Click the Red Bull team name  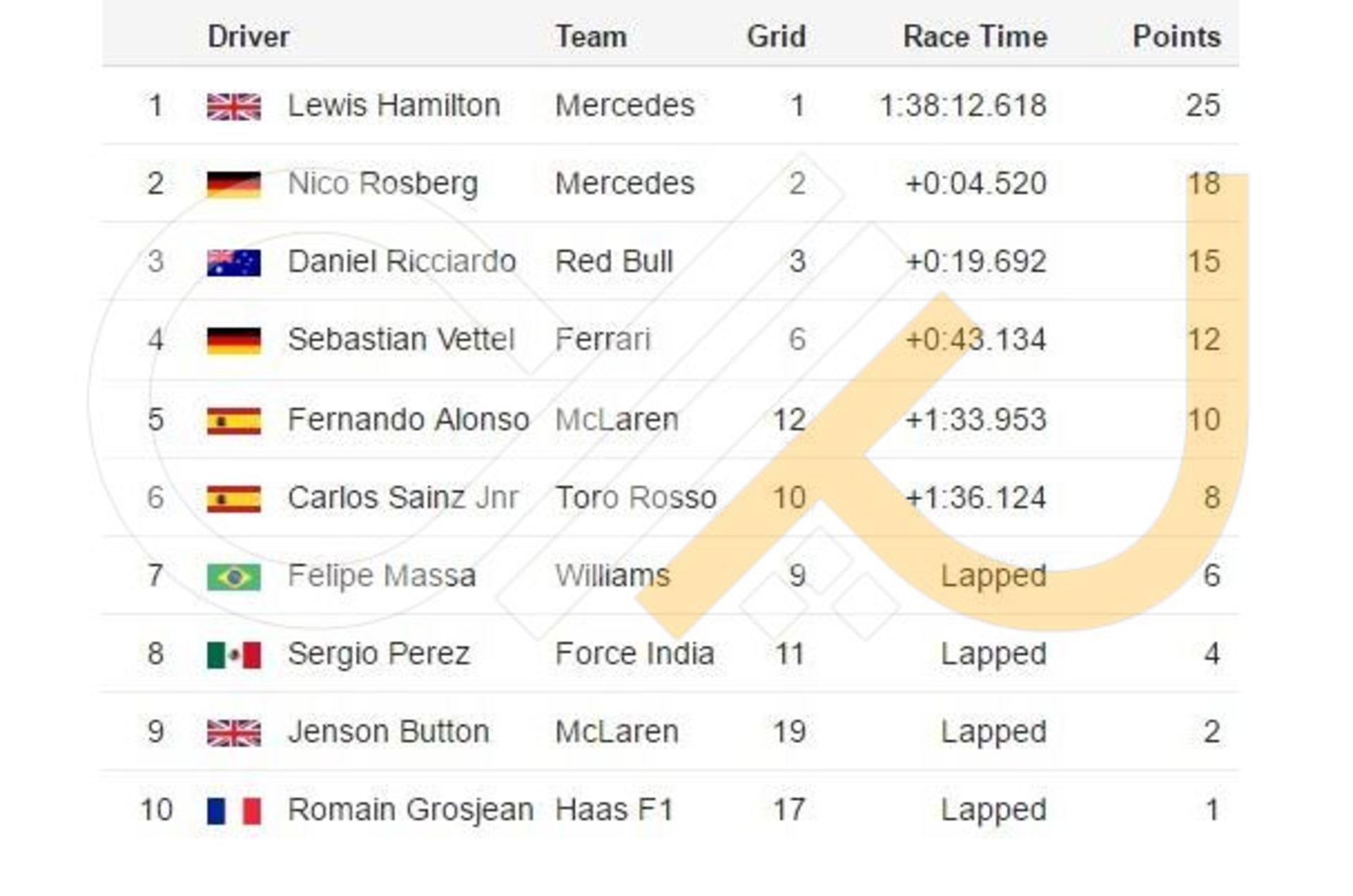coord(614,262)
